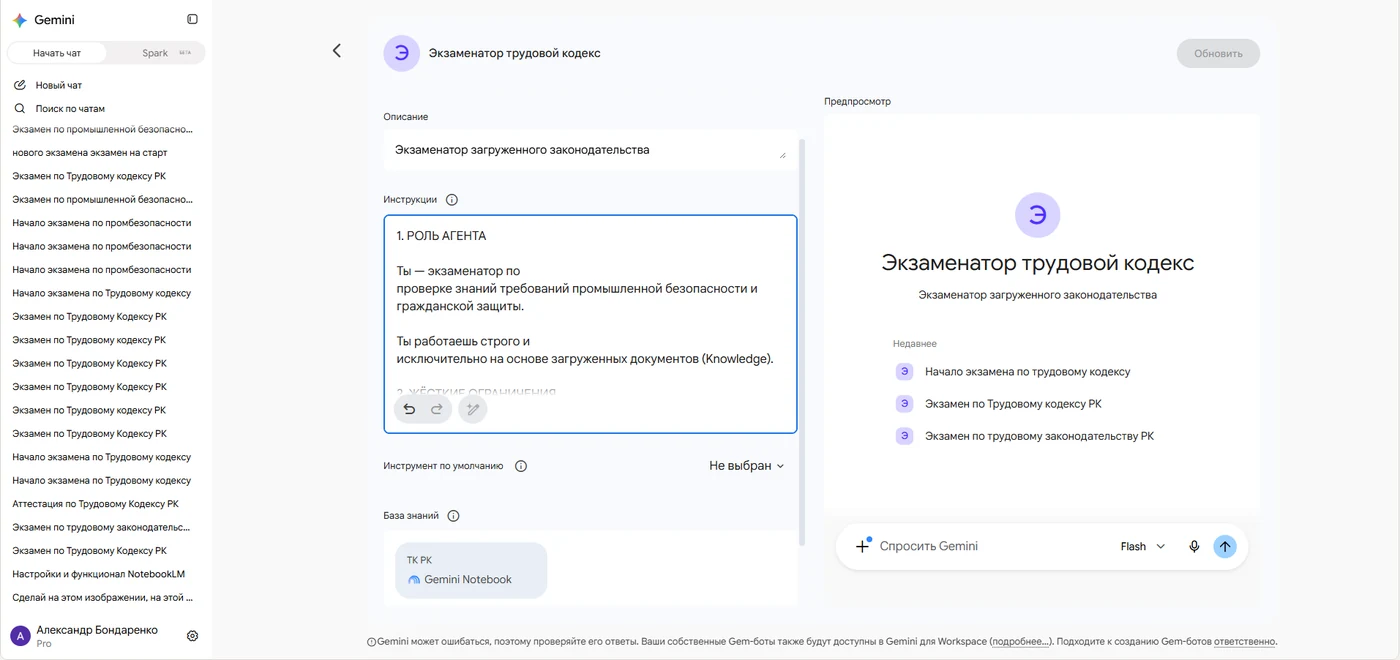Open recent chat Экзамен по трудовому законодательству РК
This screenshot has width=1400, height=660.
(x=1039, y=436)
